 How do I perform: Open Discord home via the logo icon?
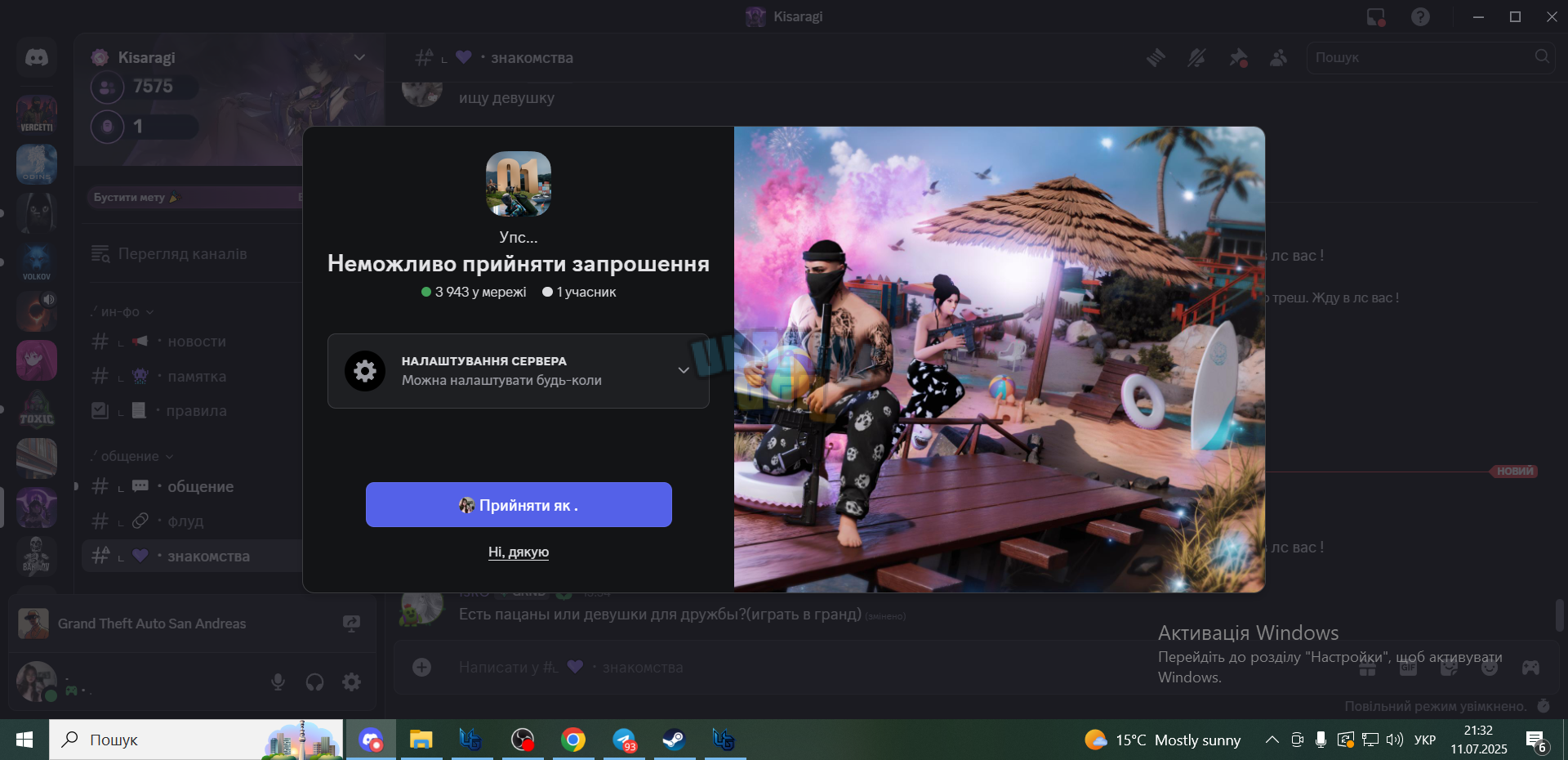point(37,57)
